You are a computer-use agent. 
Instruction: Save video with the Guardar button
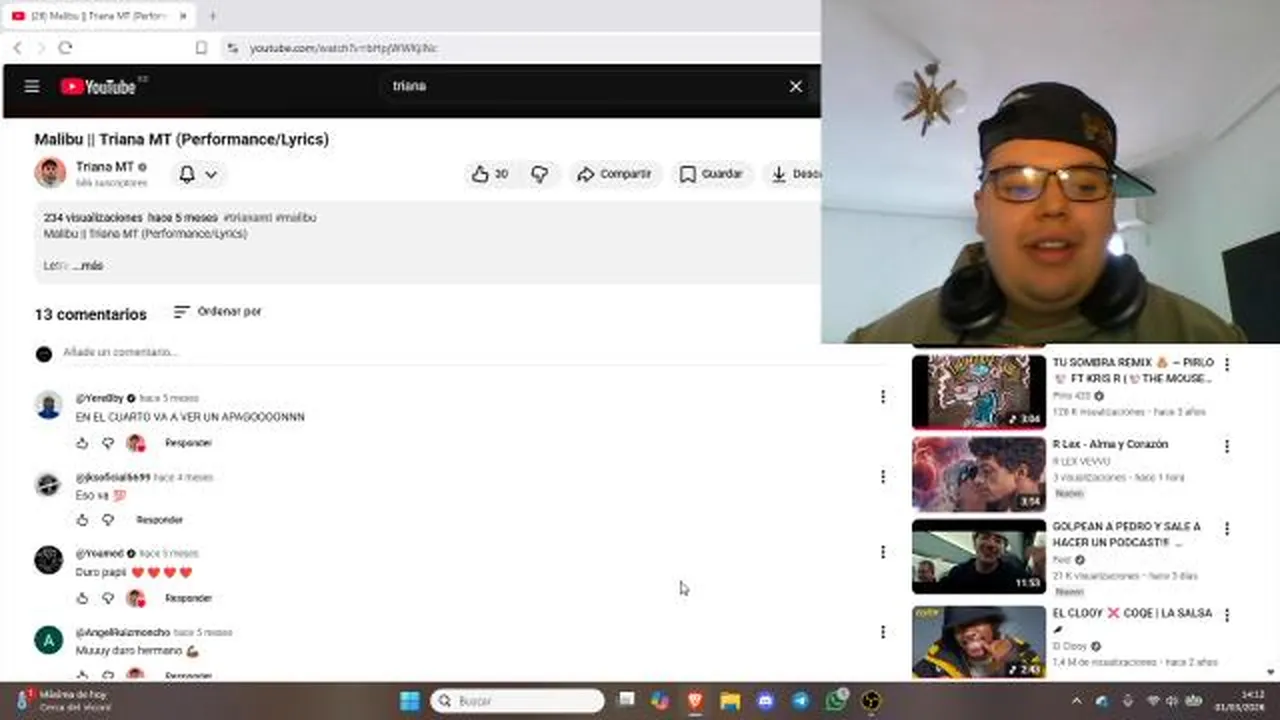click(x=711, y=174)
